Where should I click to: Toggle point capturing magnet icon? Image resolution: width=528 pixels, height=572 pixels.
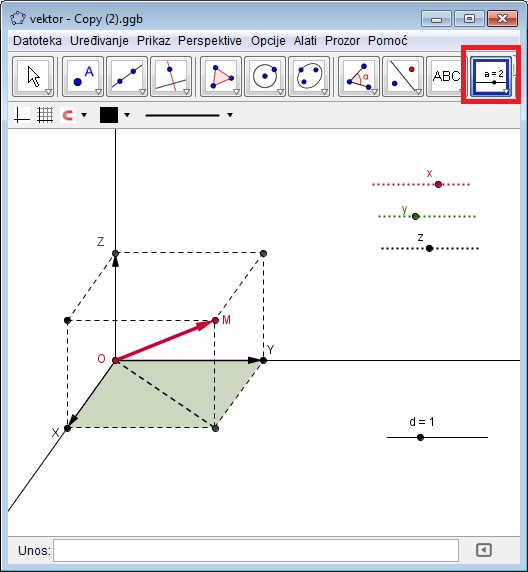[x=68, y=115]
